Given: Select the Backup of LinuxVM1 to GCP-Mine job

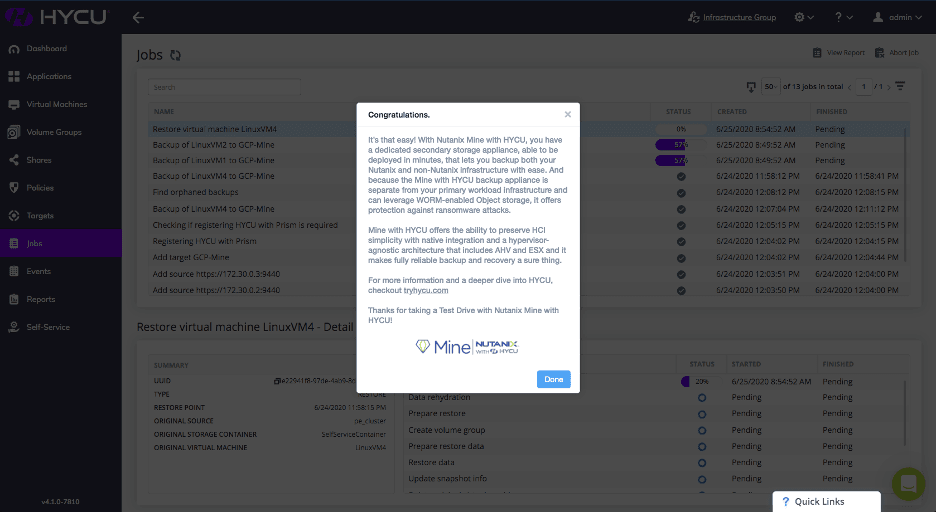Looking at the screenshot, I should [213, 161].
